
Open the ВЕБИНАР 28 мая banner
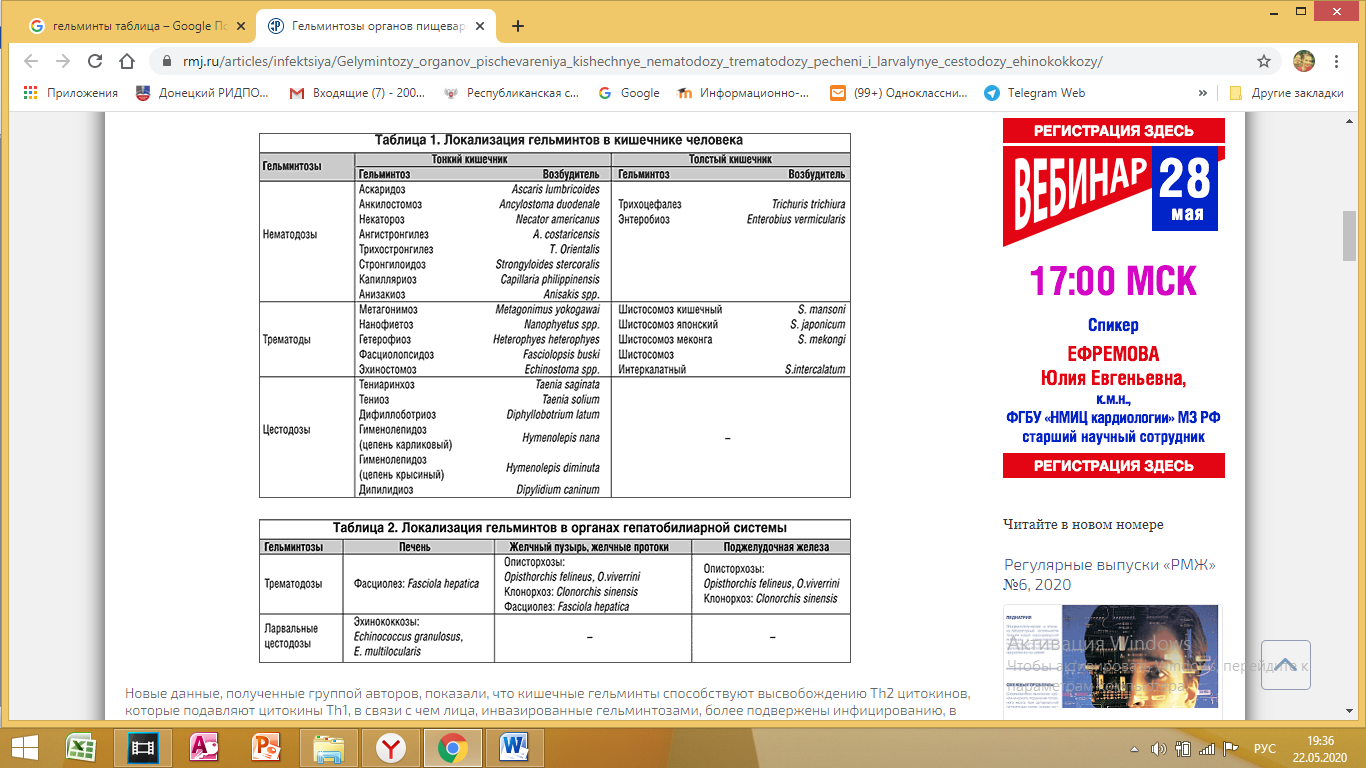pyautogui.click(x=1114, y=194)
